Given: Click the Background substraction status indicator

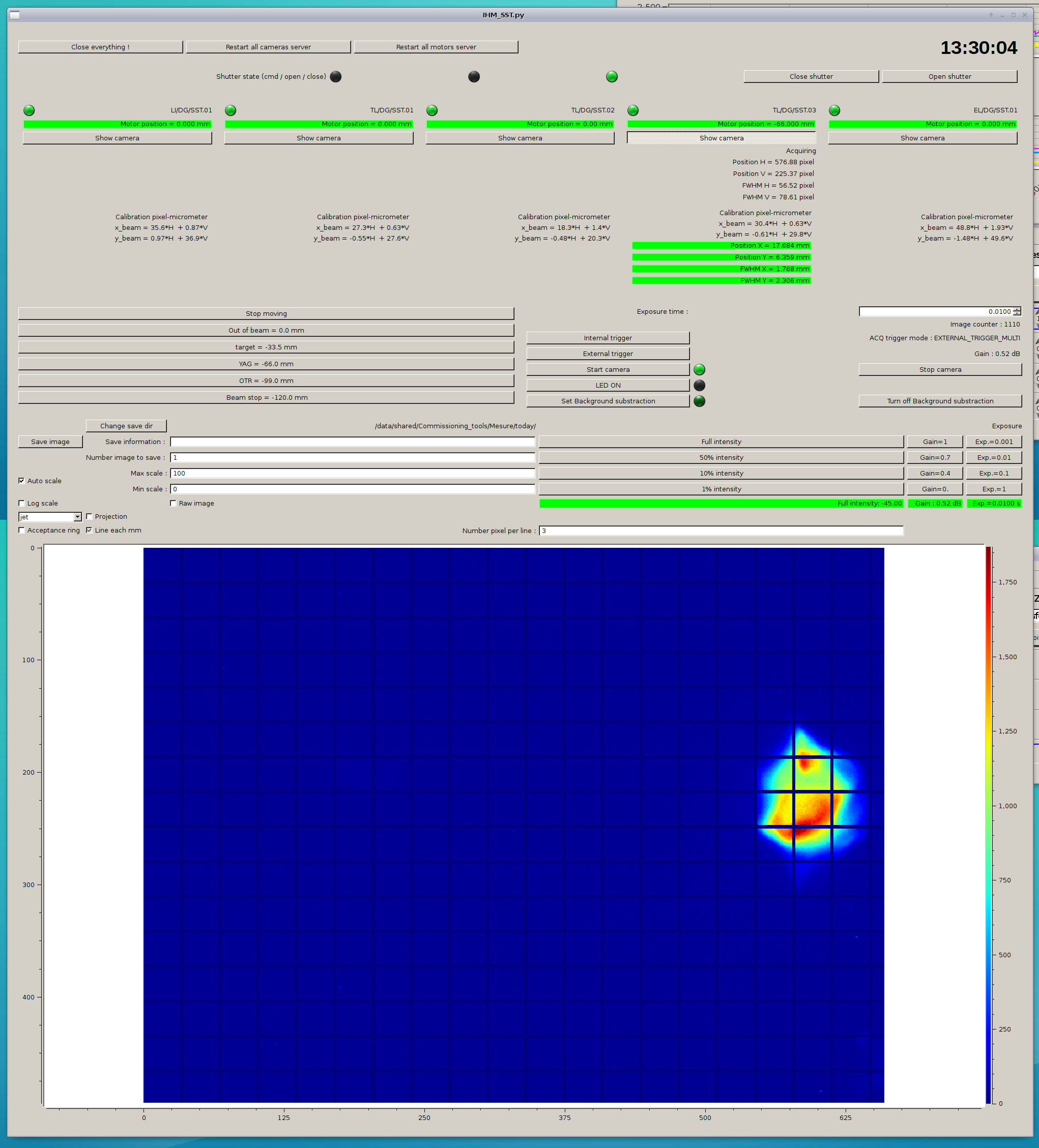Looking at the screenshot, I should point(700,401).
